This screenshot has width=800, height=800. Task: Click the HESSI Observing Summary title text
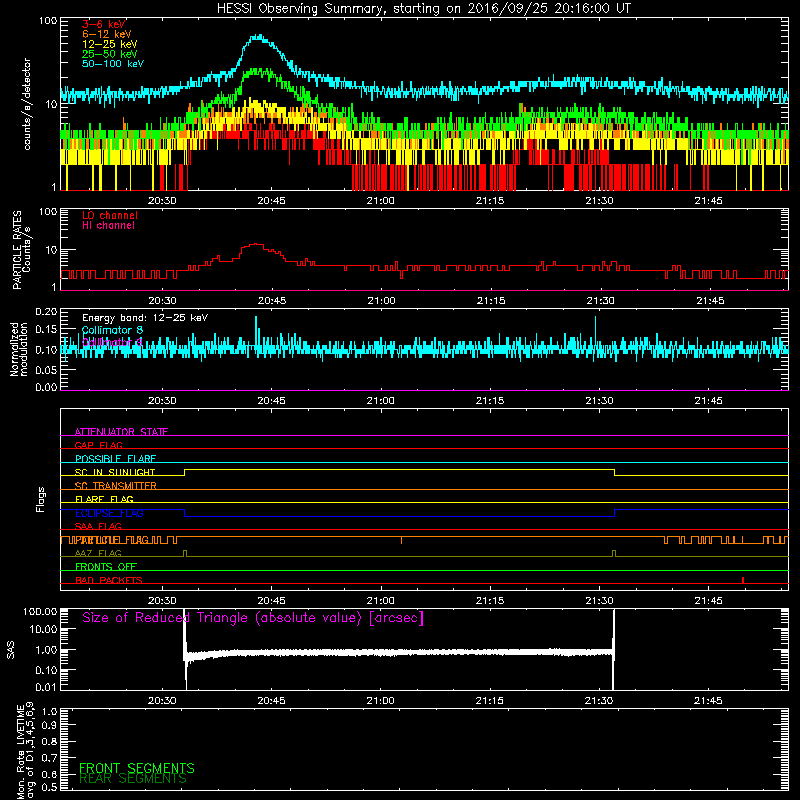point(423,8)
